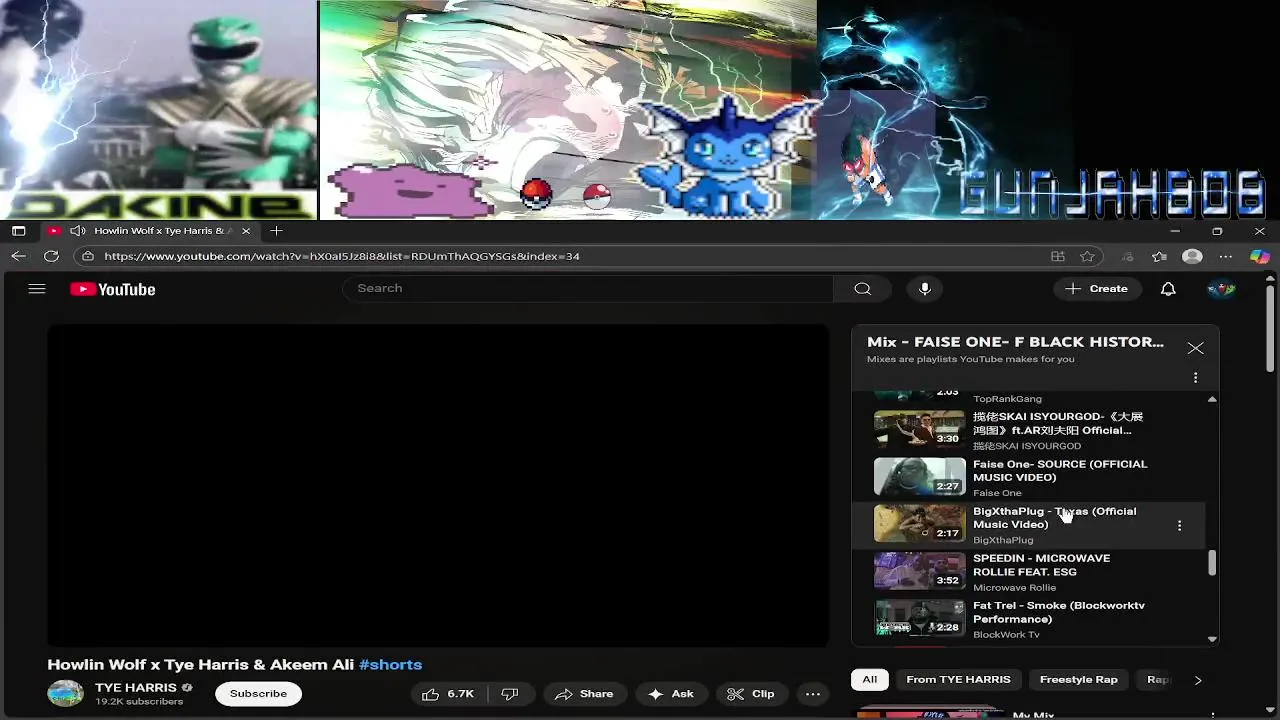Go to YouTube home via logo
Viewport: 1280px width, 720px height.
point(113,289)
